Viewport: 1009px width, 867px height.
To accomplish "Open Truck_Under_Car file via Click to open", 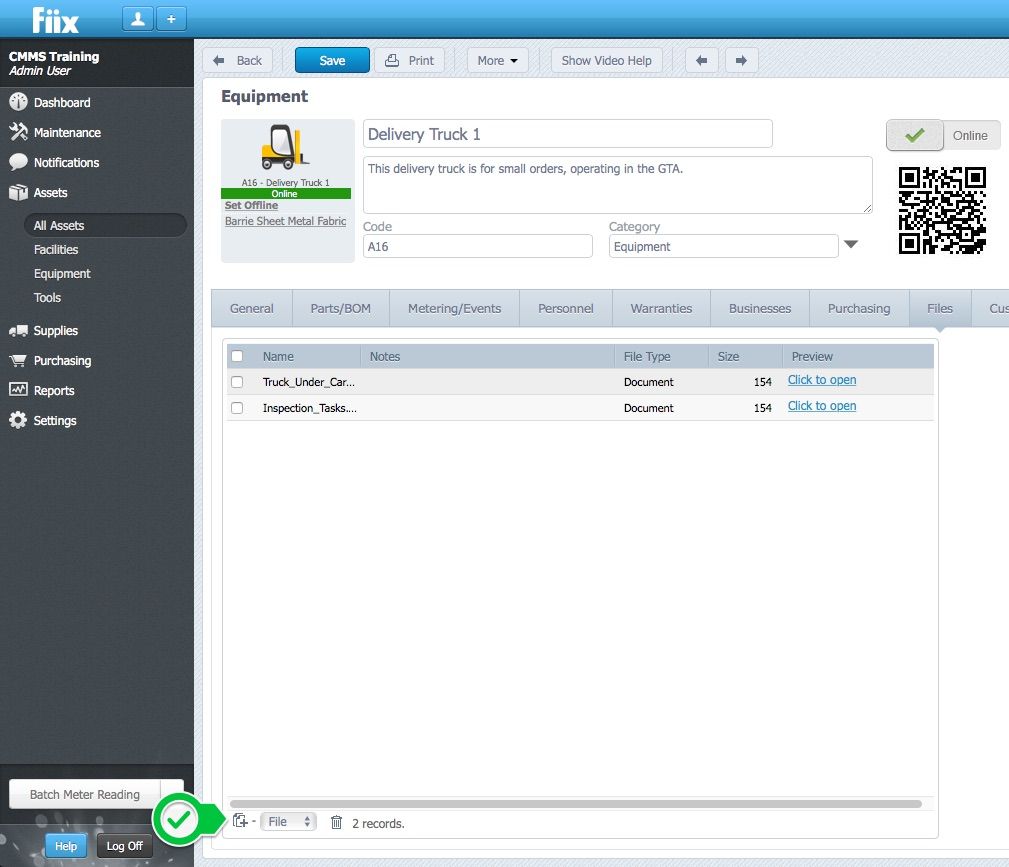I will [822, 380].
